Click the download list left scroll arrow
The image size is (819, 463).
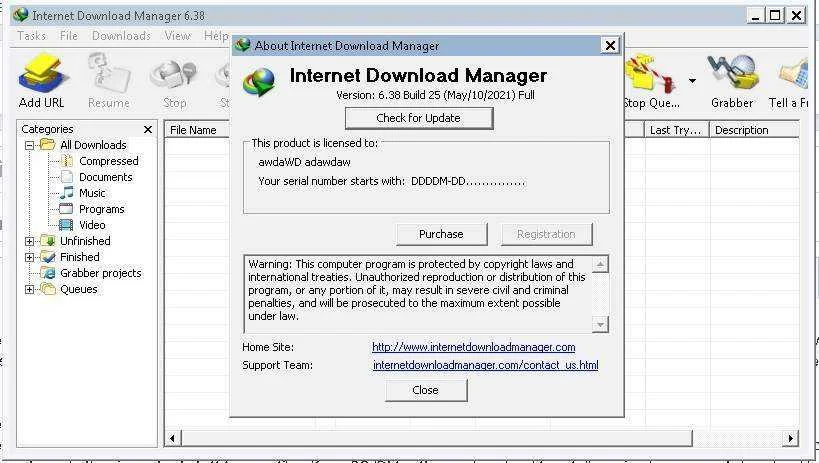click(x=173, y=438)
